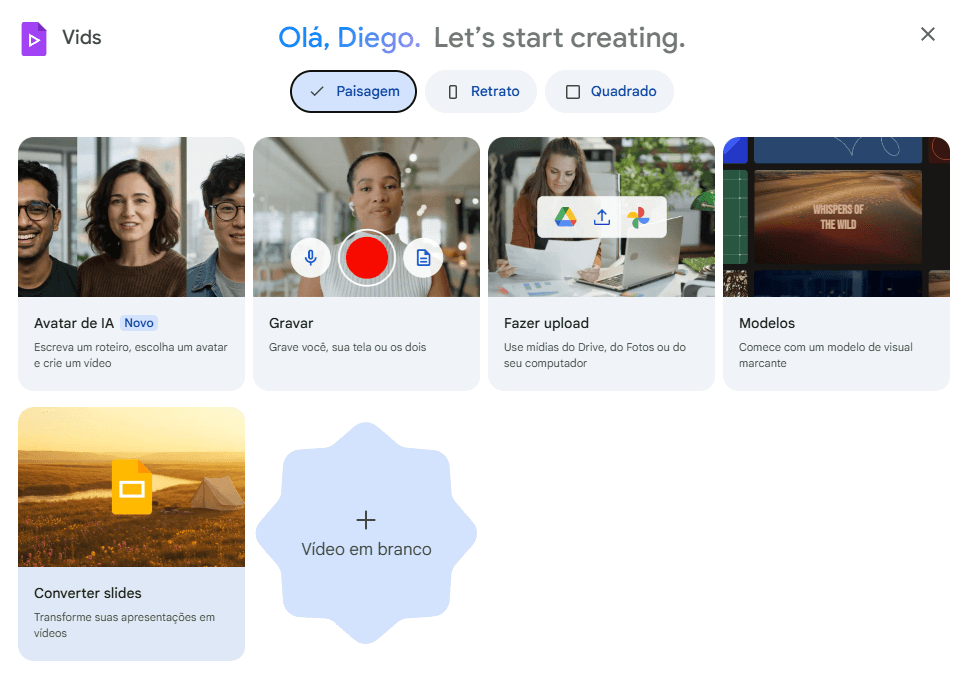Click the red record button
The width and height of the screenshot is (974, 676).
click(366, 257)
